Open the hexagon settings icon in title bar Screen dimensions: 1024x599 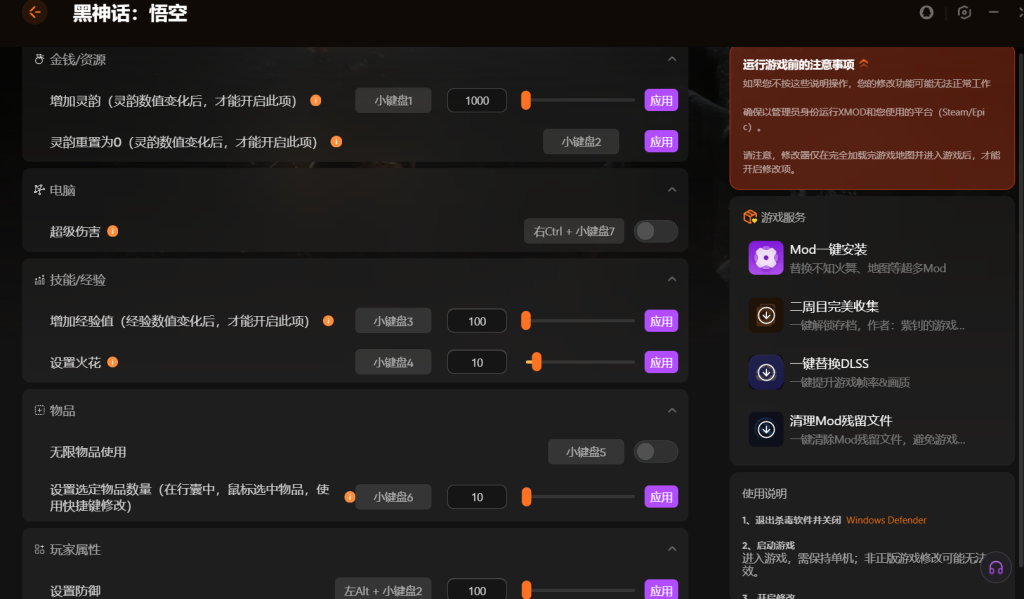pyautogui.click(x=964, y=12)
